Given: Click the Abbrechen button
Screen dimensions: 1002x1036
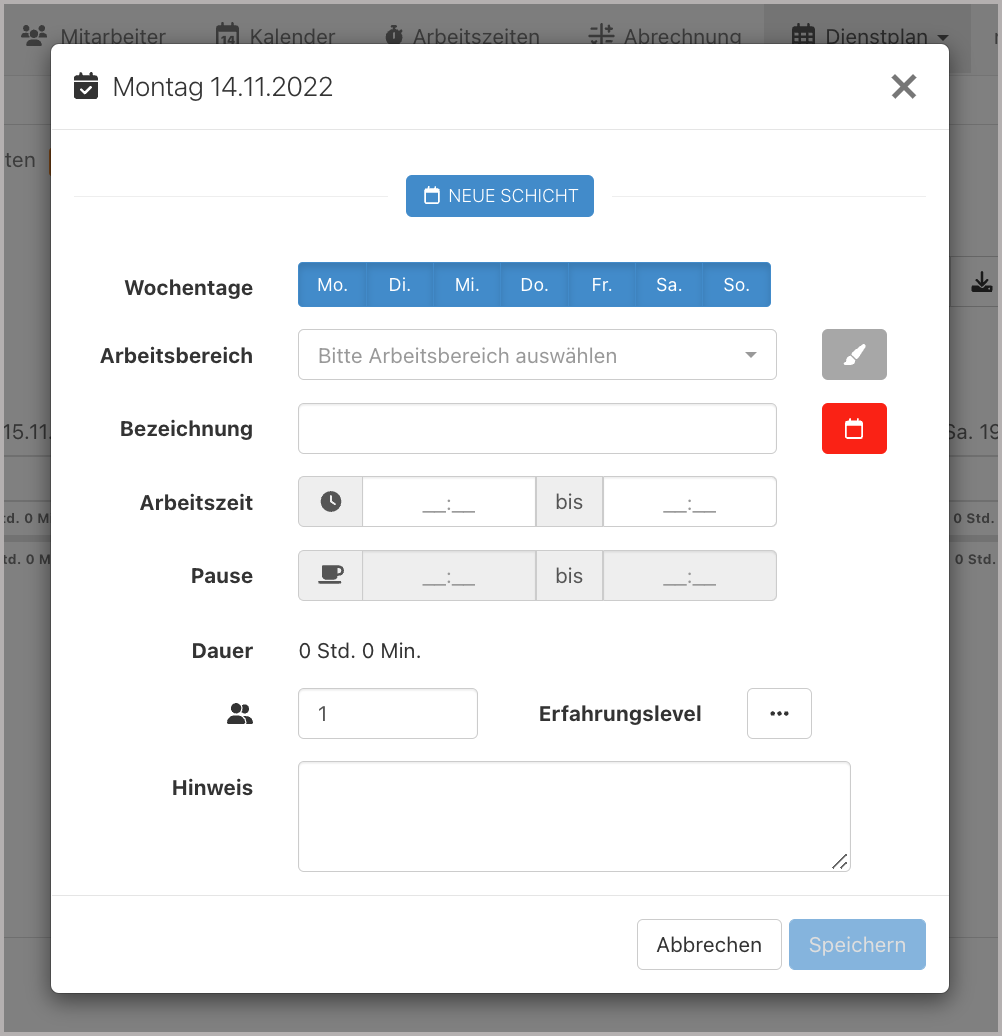Looking at the screenshot, I should coord(709,945).
